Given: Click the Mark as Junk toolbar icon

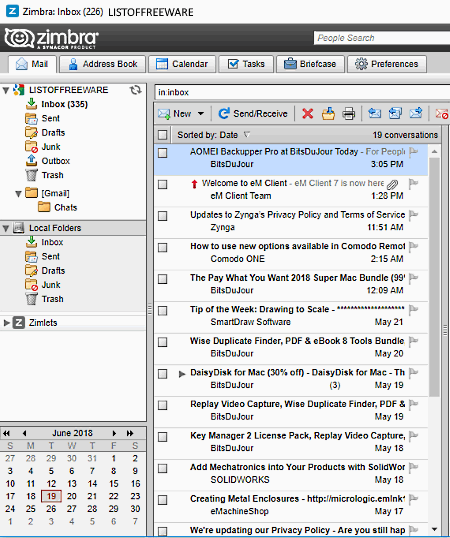Looking at the screenshot, I should [441, 114].
